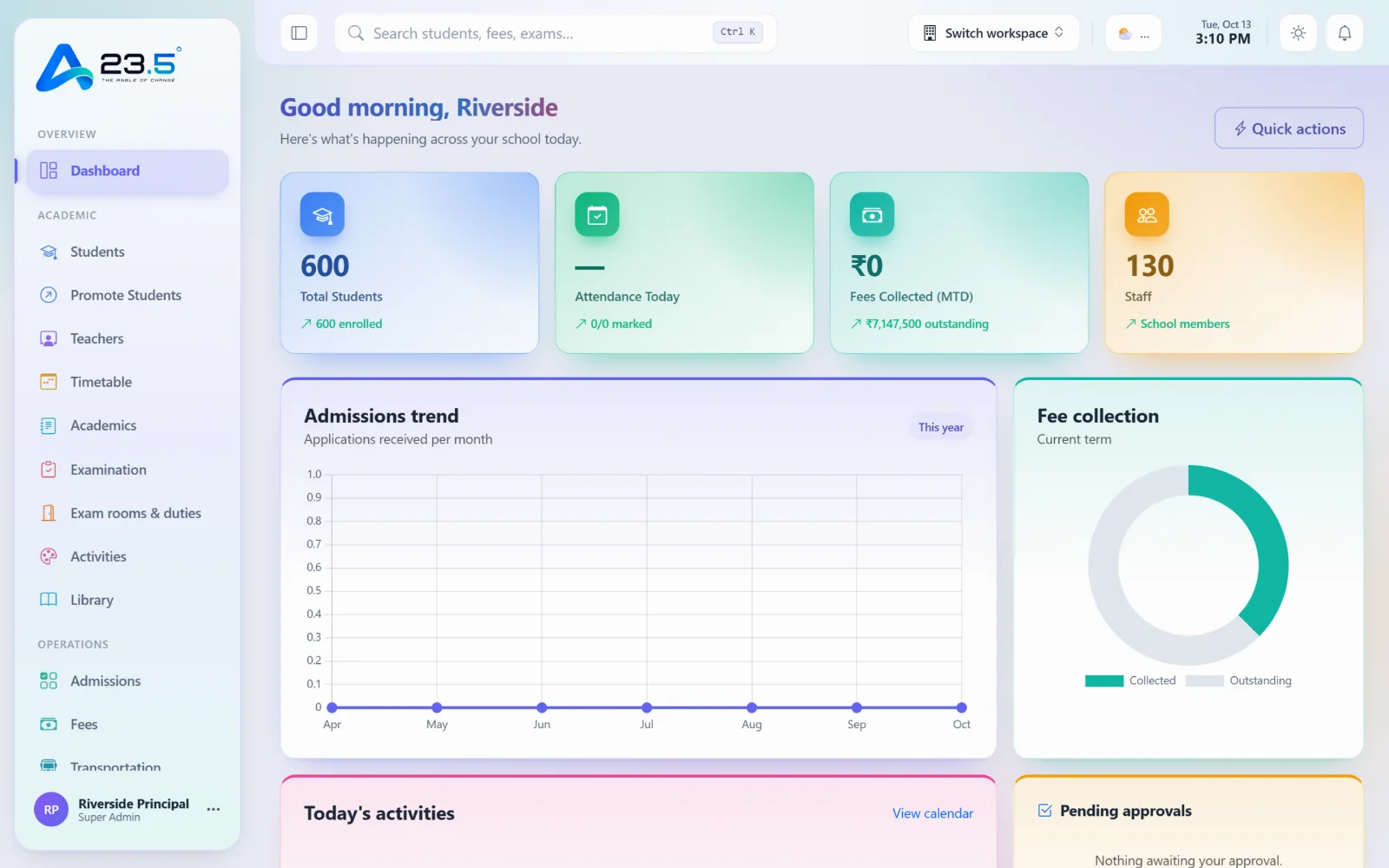Viewport: 1389px width, 868px height.
Task: Click the Admissions grid icon
Action: [x=49, y=681]
